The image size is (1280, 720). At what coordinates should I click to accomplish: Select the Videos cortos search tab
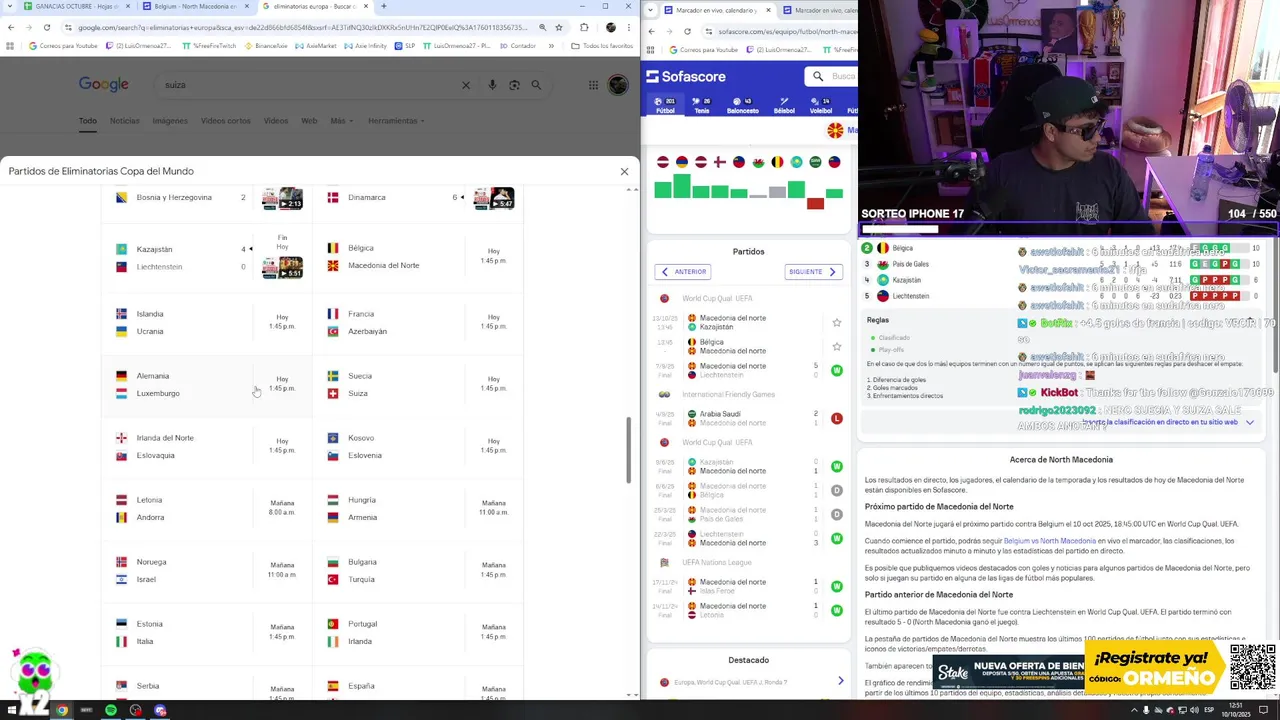[x=225, y=121]
